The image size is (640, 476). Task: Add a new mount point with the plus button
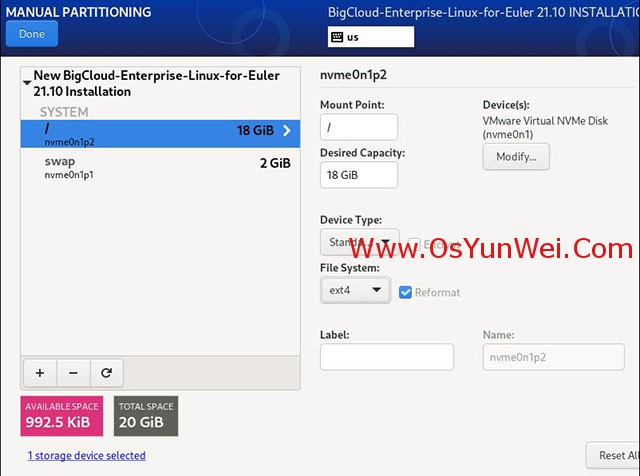point(40,373)
